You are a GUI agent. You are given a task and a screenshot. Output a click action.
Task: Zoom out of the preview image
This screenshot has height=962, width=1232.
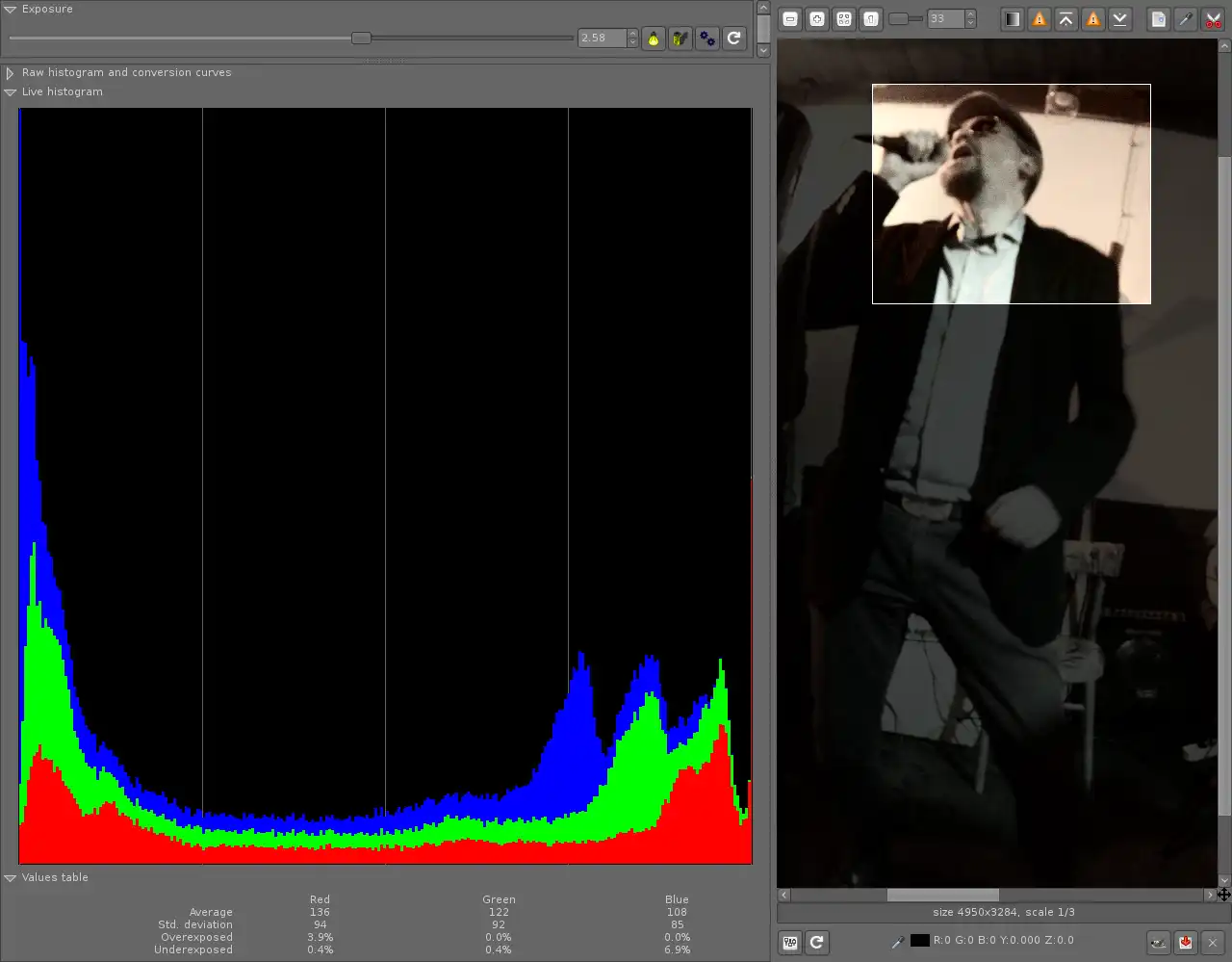pyautogui.click(x=790, y=18)
